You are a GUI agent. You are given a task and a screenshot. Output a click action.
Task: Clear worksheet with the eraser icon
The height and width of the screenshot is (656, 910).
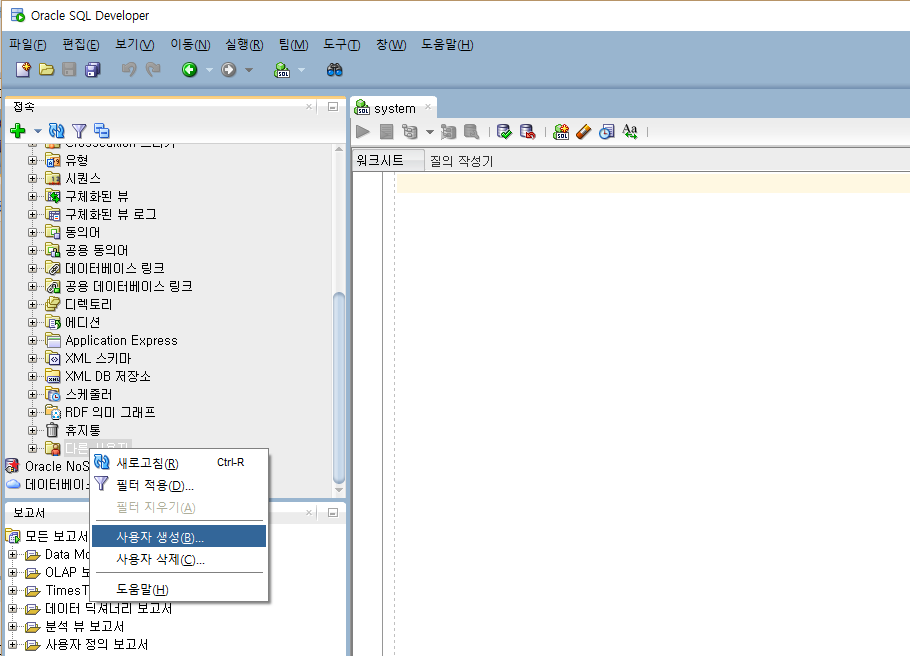pyautogui.click(x=584, y=132)
